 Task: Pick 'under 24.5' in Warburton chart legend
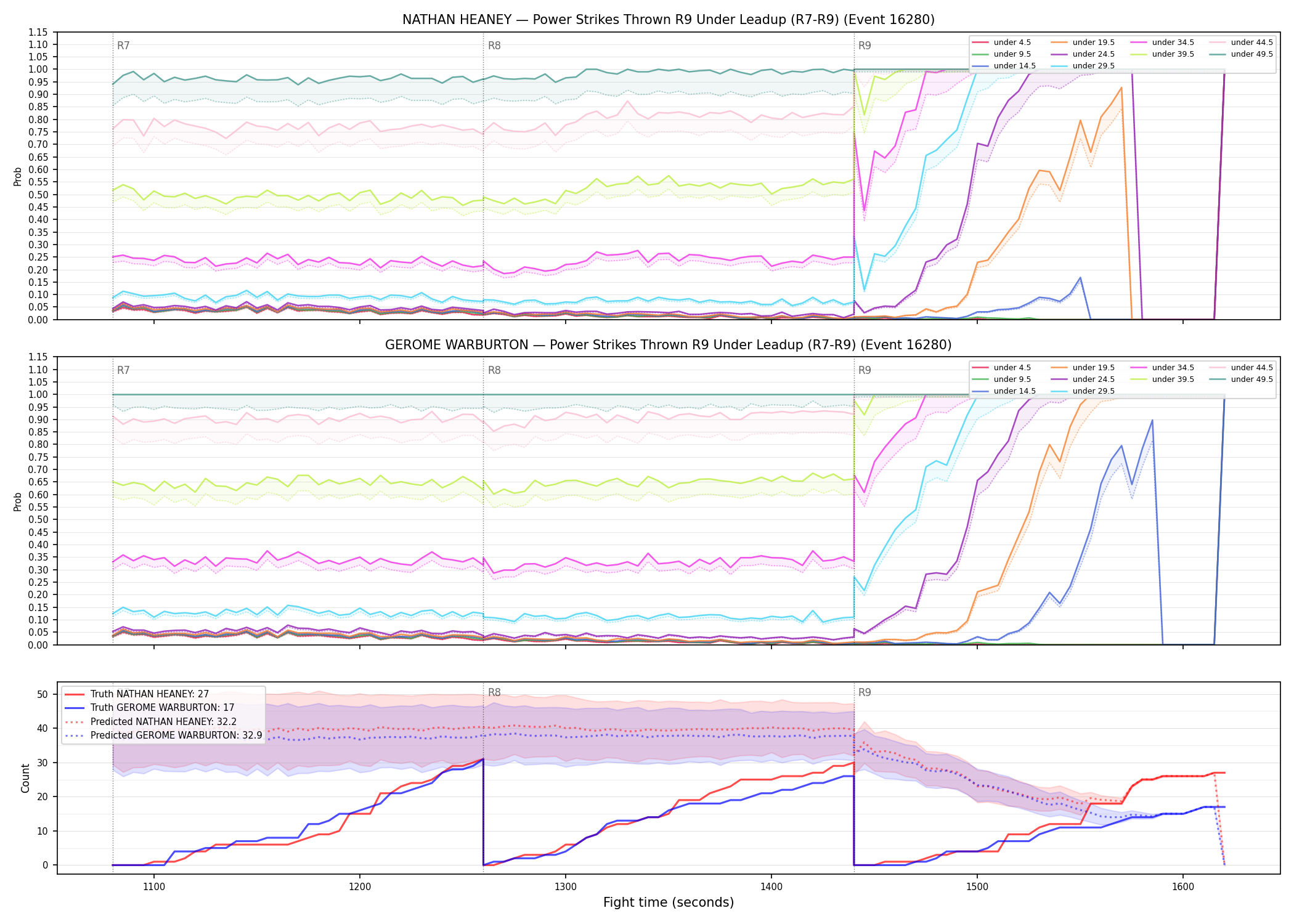tap(1083, 379)
